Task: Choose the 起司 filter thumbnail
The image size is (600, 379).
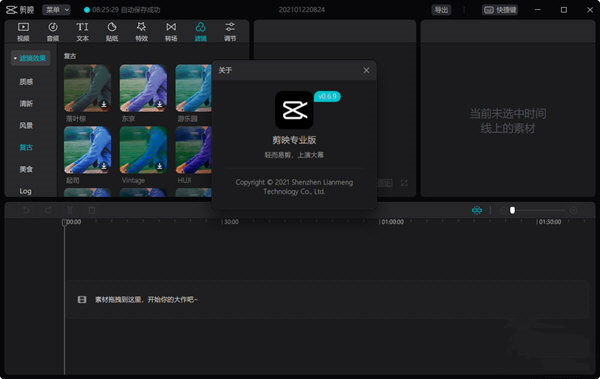Action: 88,150
